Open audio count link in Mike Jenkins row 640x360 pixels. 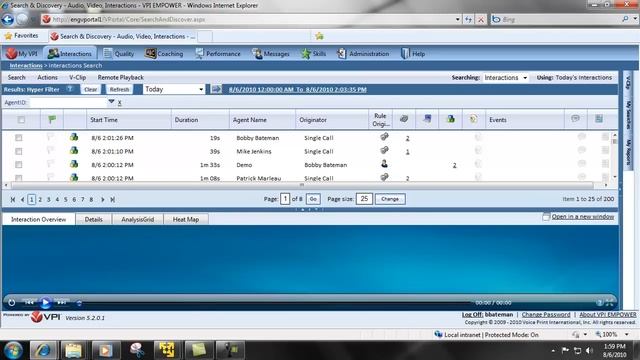(x=407, y=151)
